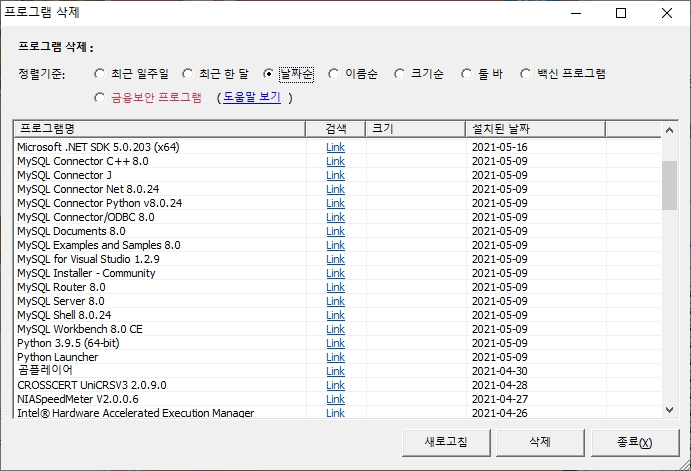Click the 새로고침 refresh button
The width and height of the screenshot is (691, 471).
click(x=446, y=442)
